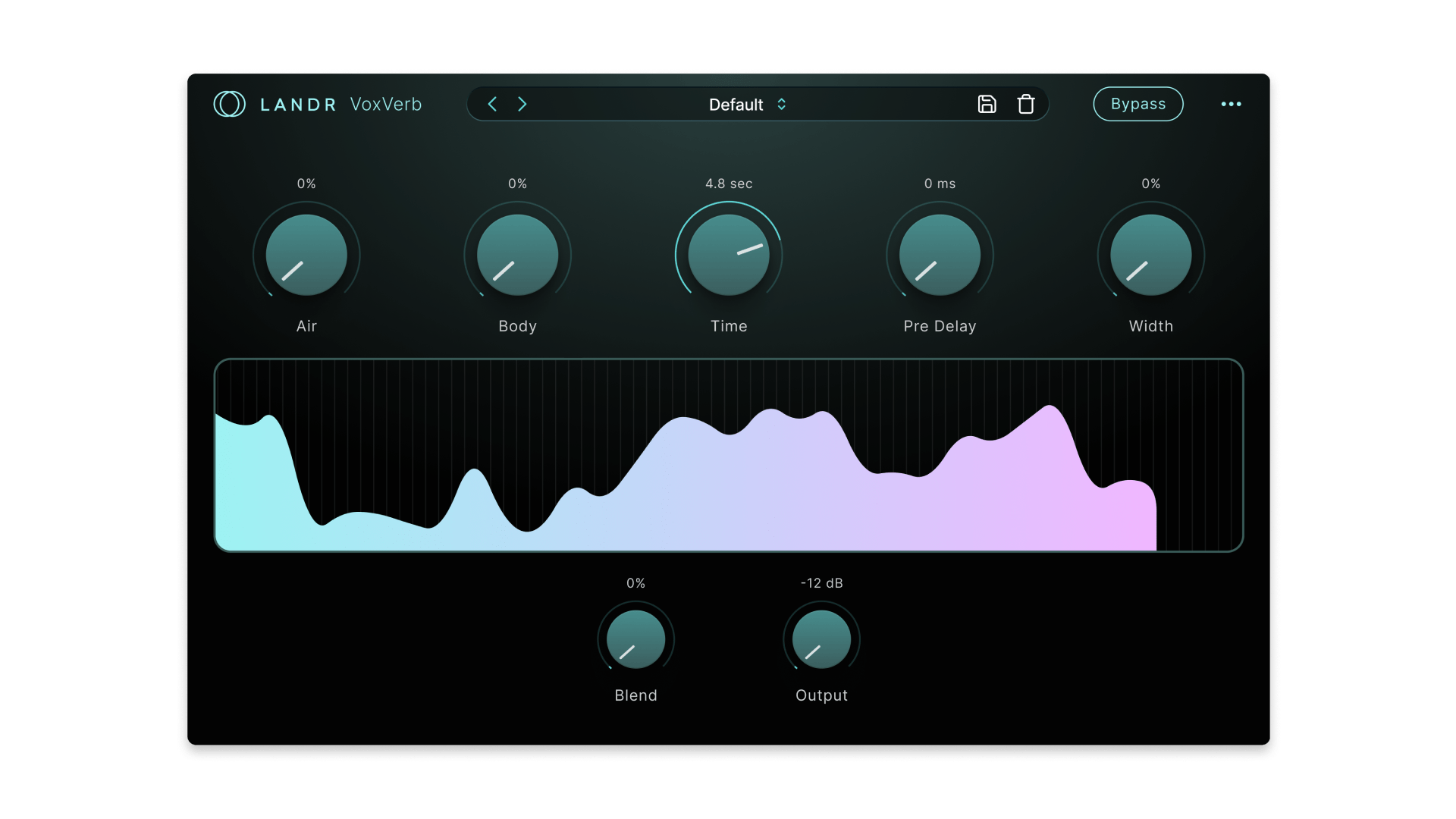Click the Body knob

click(x=517, y=255)
